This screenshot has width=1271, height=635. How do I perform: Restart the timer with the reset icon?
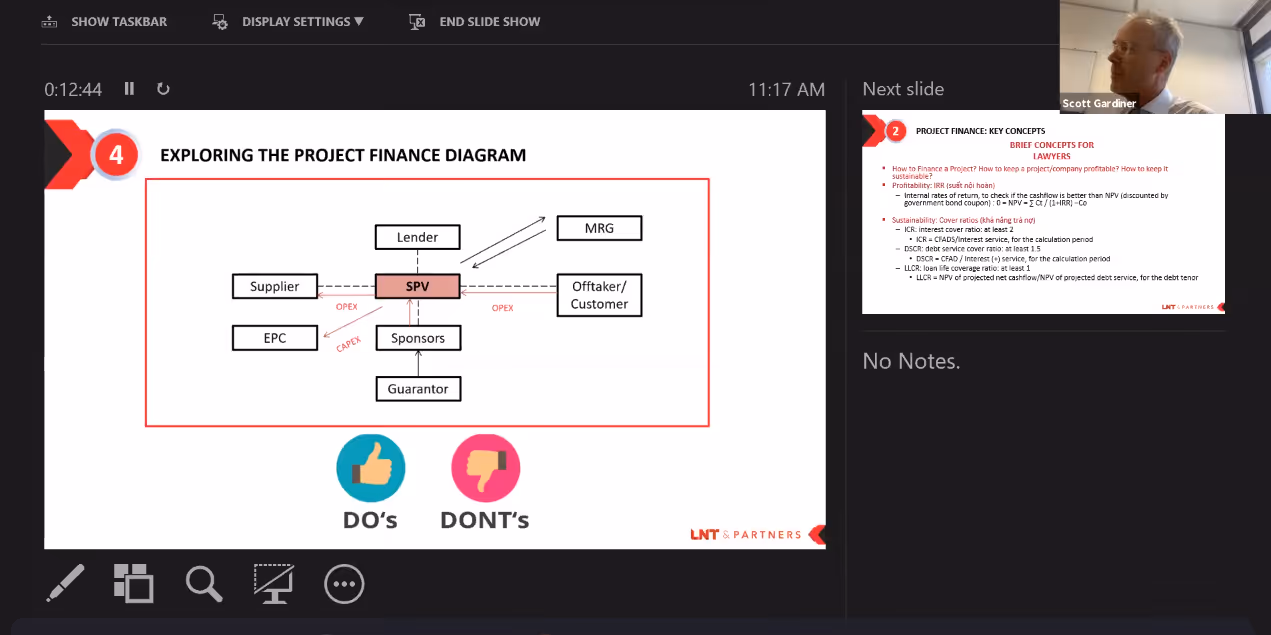[x=163, y=89]
